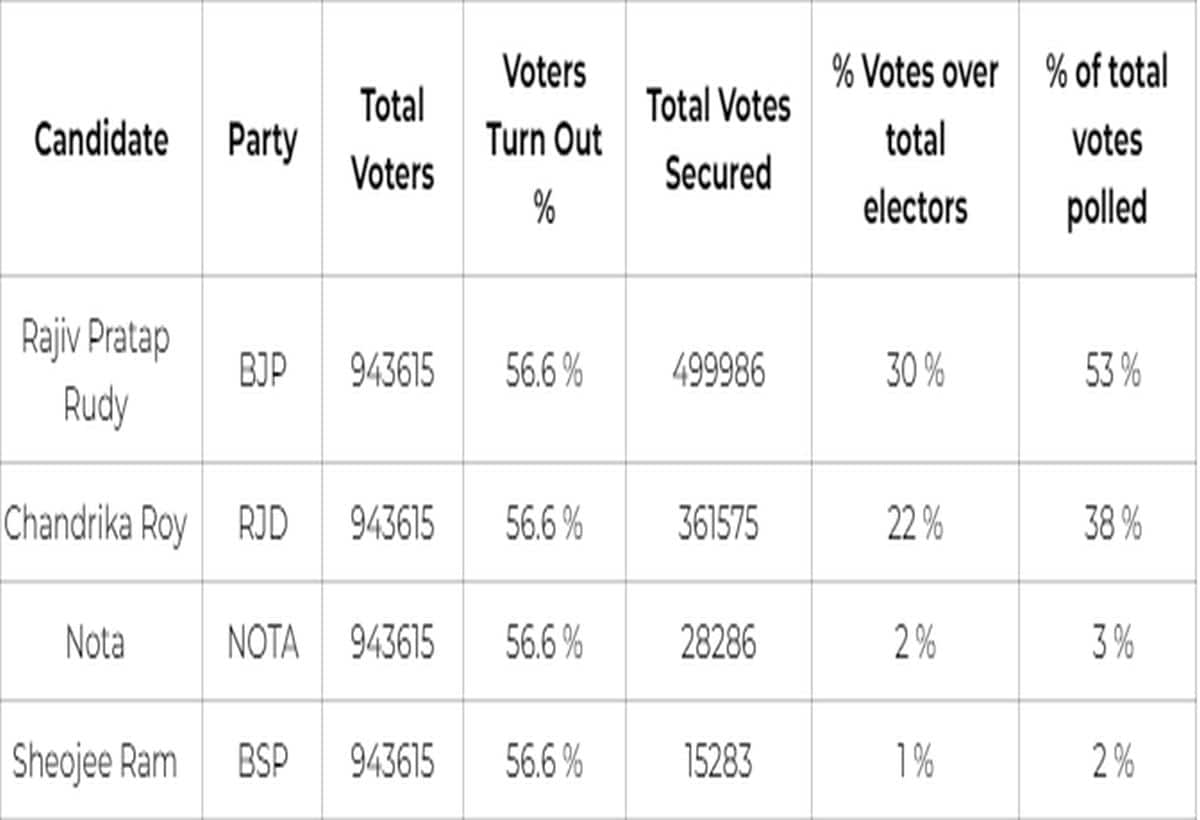
Task: Click % Votes over total electors header
Action: (x=915, y=139)
